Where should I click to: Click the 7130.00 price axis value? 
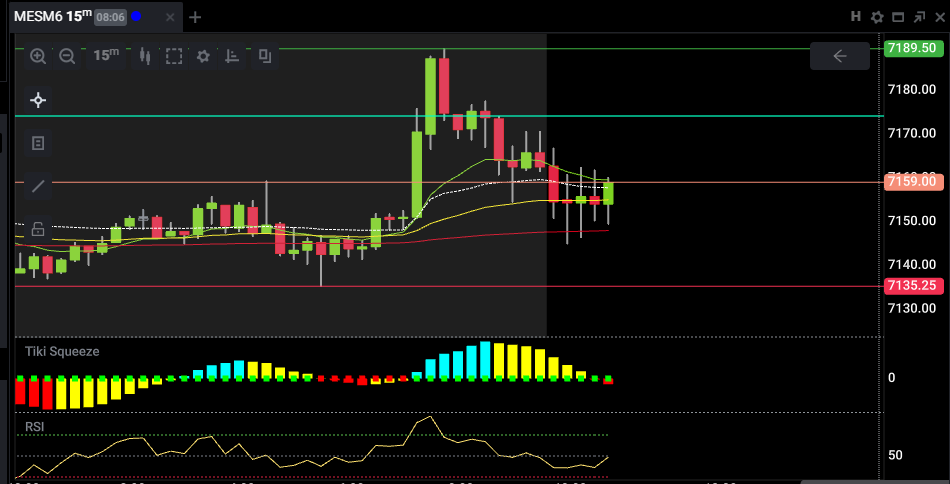click(x=912, y=308)
